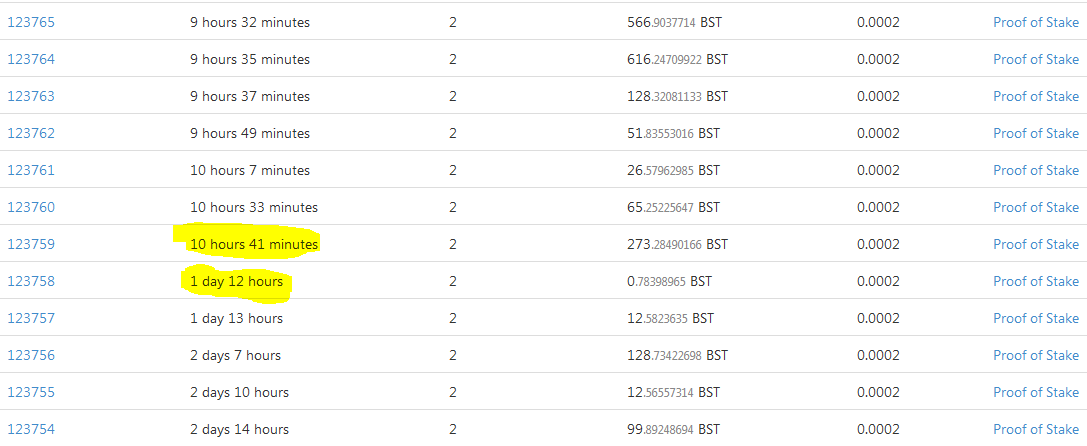Open block 123754 link

click(x=31, y=429)
